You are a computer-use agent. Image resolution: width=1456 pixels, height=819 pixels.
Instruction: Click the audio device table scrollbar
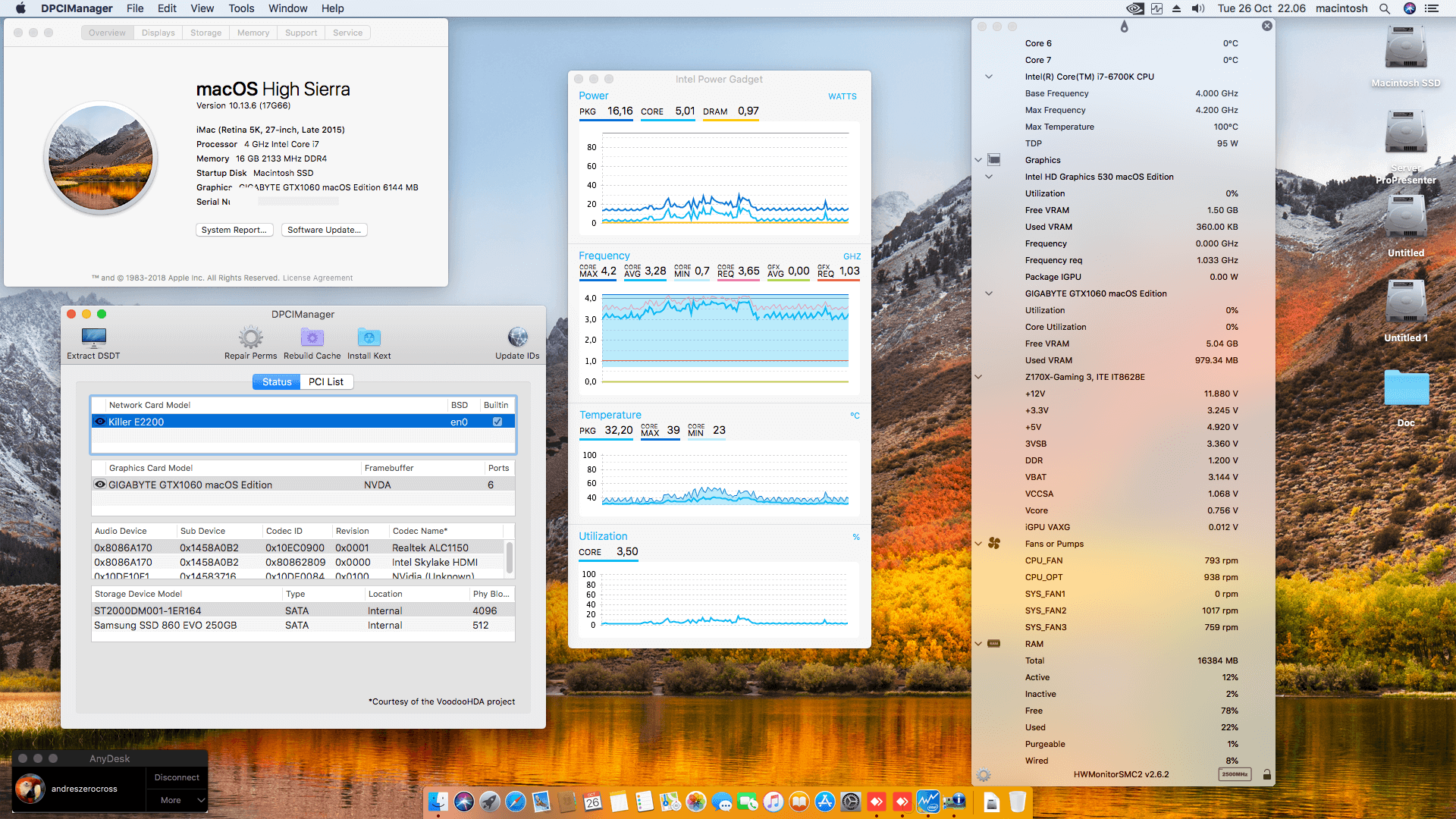pos(510,557)
